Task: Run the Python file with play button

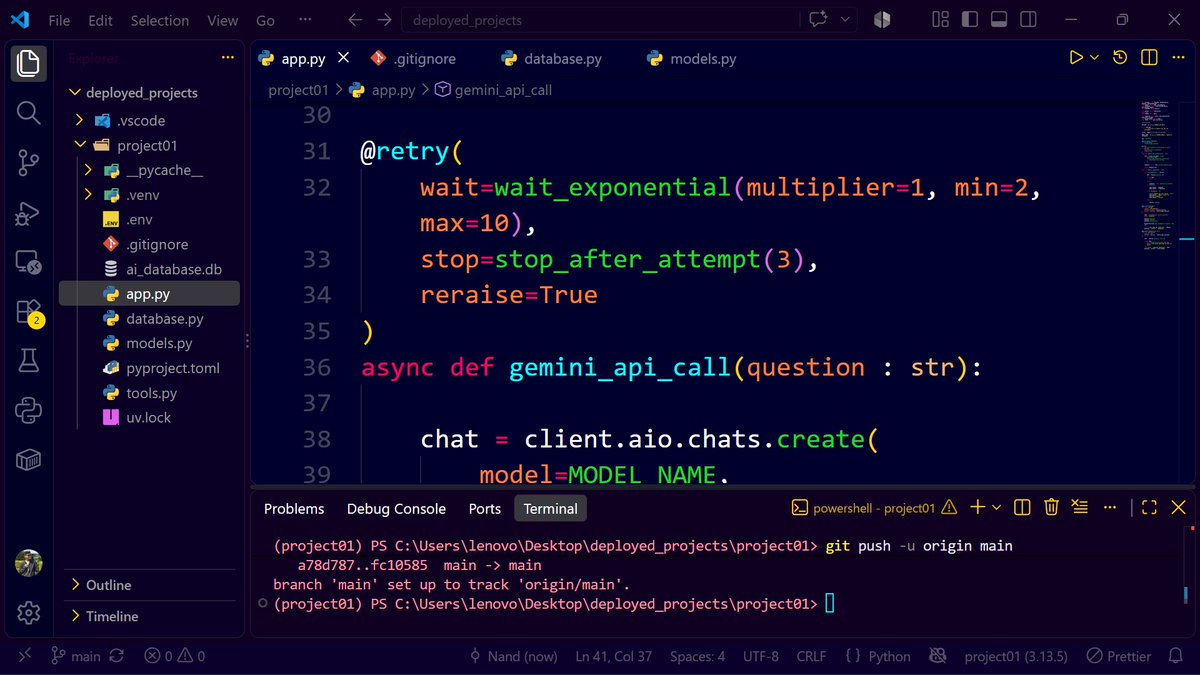Action: (x=1076, y=58)
